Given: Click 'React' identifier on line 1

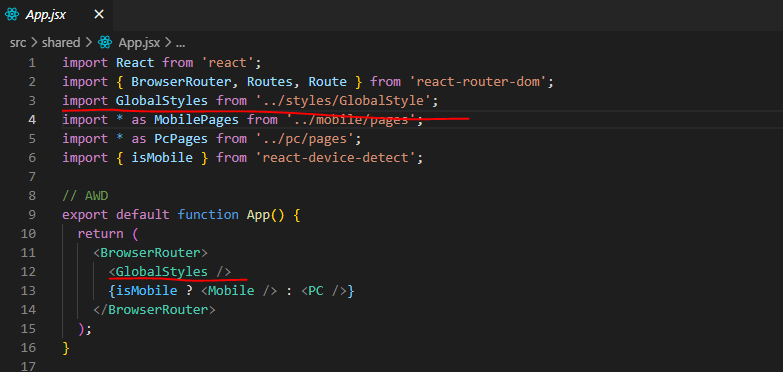Looking at the screenshot, I should click(x=135, y=63).
